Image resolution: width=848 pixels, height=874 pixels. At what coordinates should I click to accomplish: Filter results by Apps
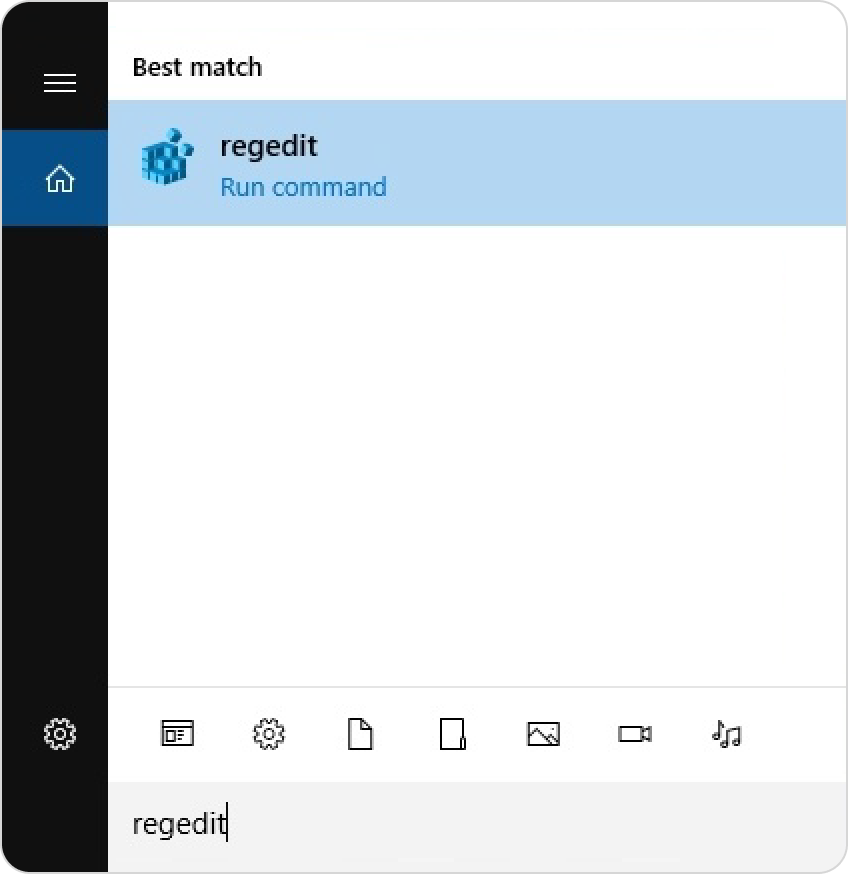click(177, 734)
